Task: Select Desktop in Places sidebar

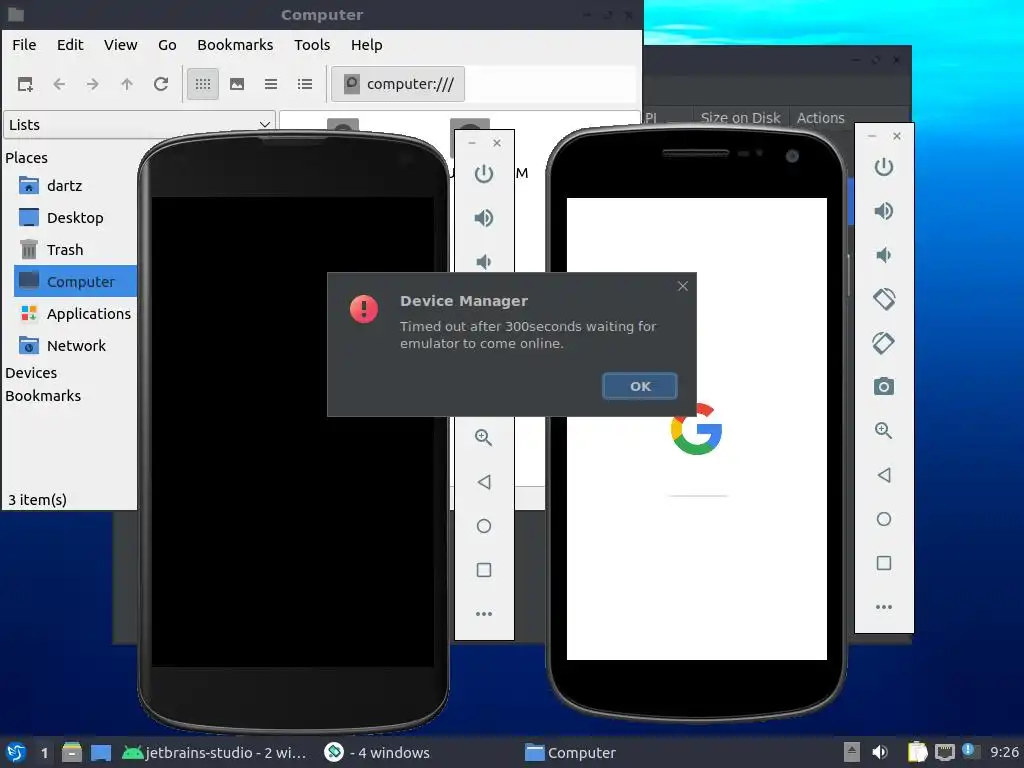Action: (x=74, y=218)
